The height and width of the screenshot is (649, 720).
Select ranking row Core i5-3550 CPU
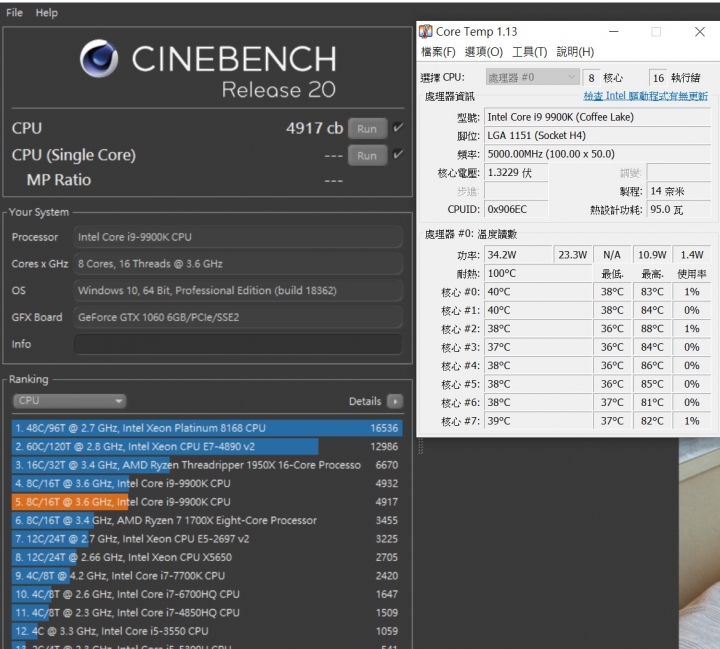pyautogui.click(x=207, y=631)
